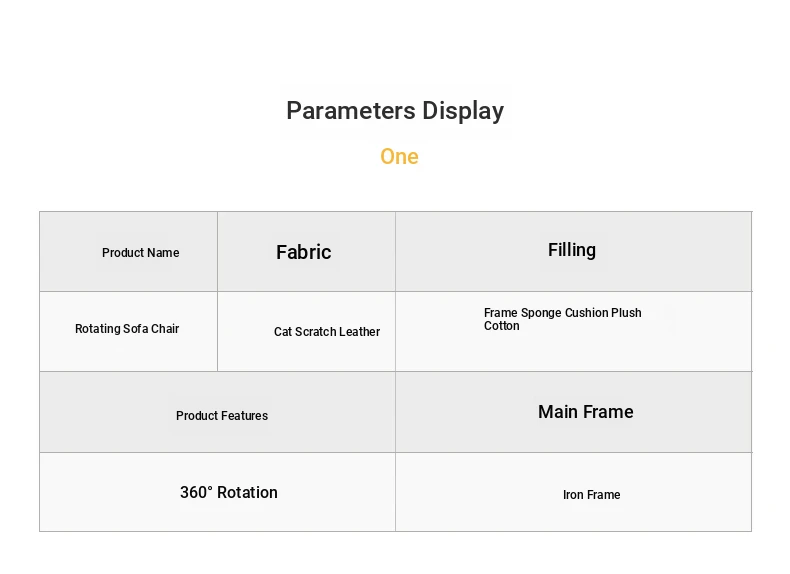Select the Main Frame header
The width and height of the screenshot is (790, 574).
[x=585, y=412]
